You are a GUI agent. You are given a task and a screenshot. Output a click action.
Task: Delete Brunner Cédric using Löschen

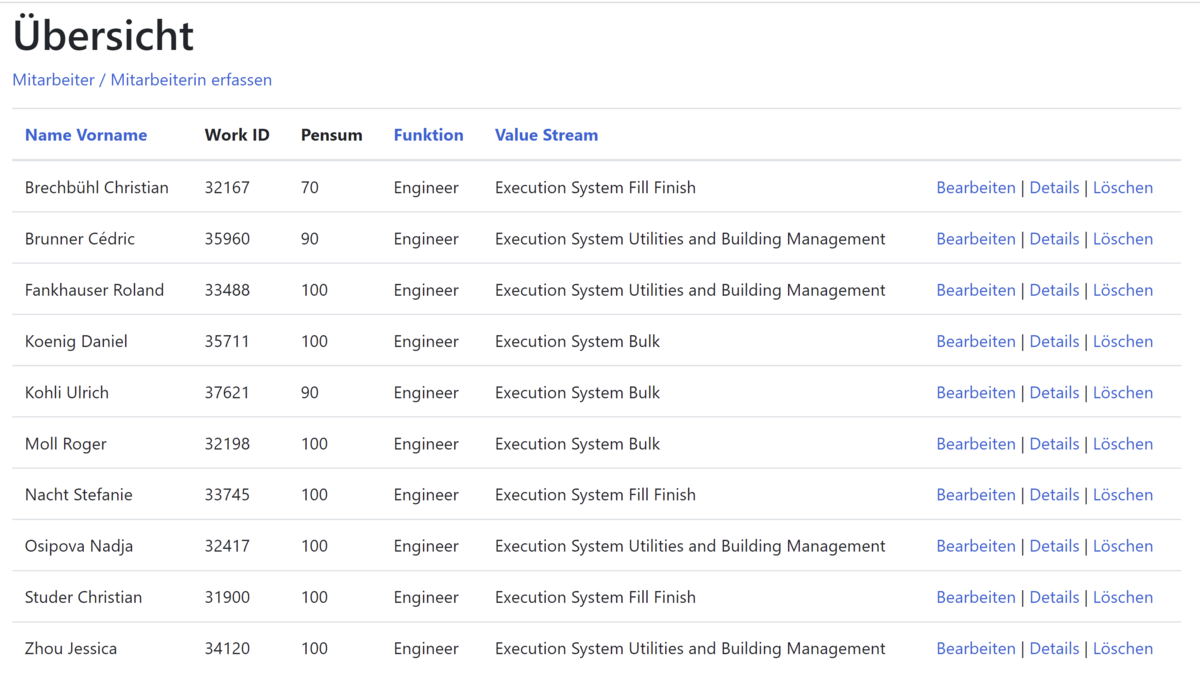[1122, 239]
